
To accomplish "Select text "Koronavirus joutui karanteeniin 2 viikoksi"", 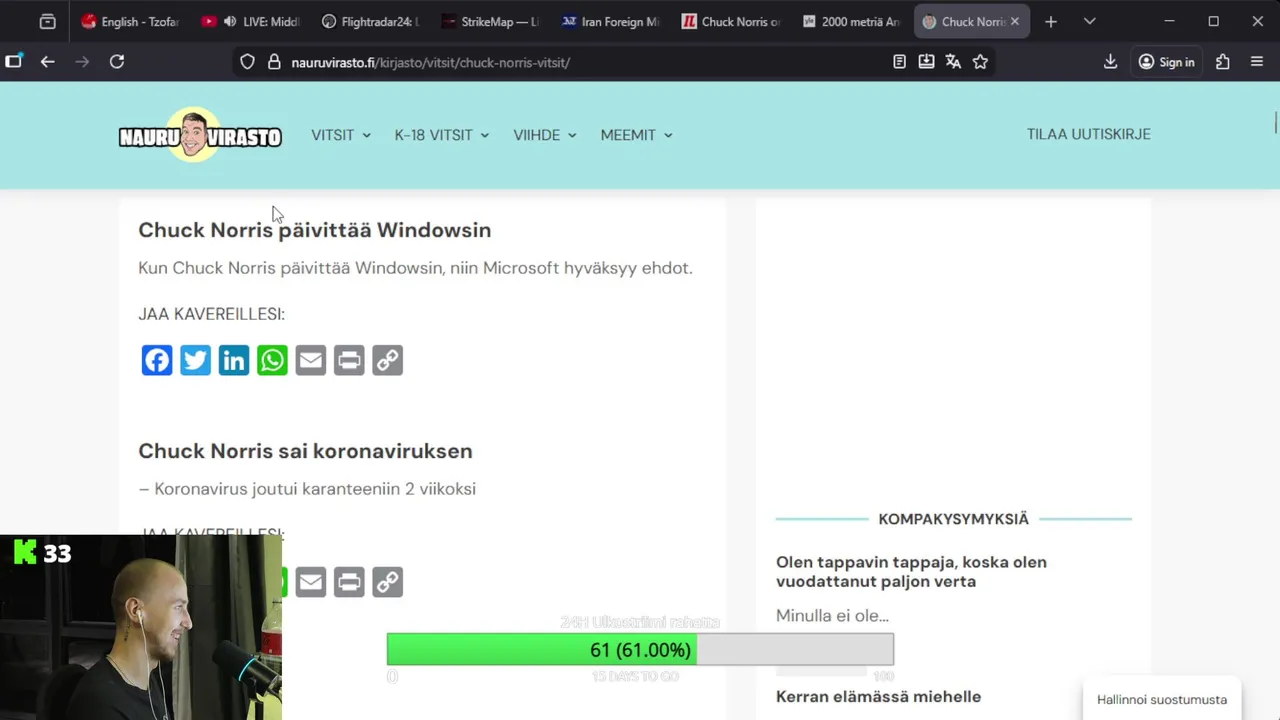I will (x=315, y=489).
